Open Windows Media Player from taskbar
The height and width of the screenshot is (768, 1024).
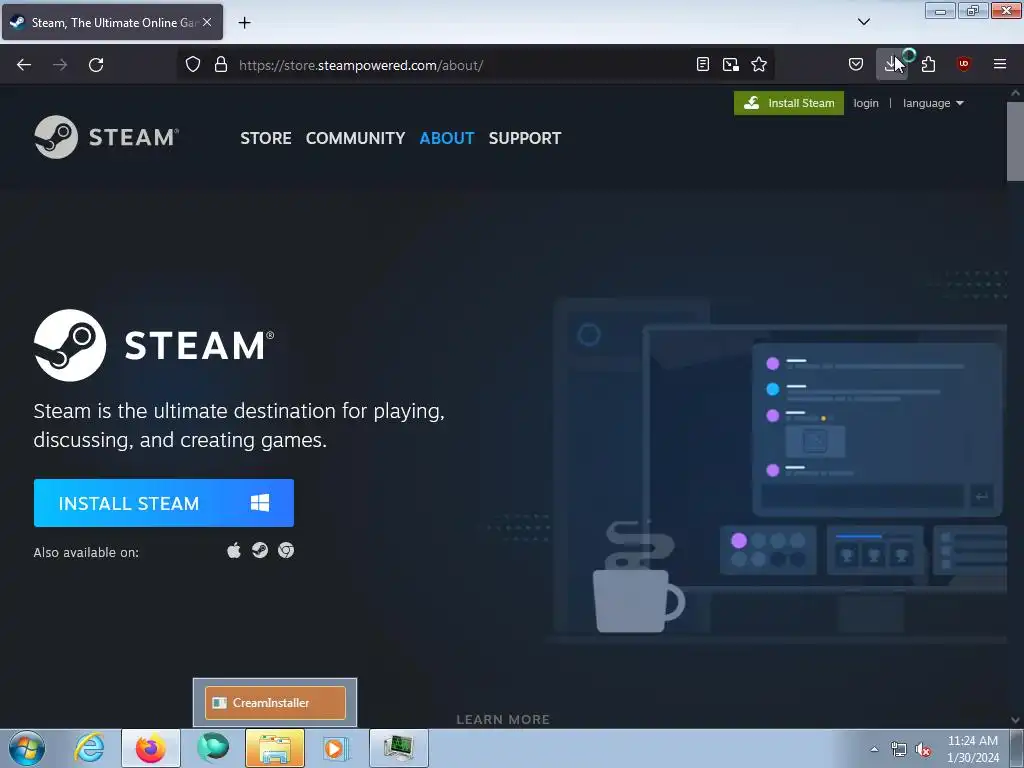pos(336,748)
